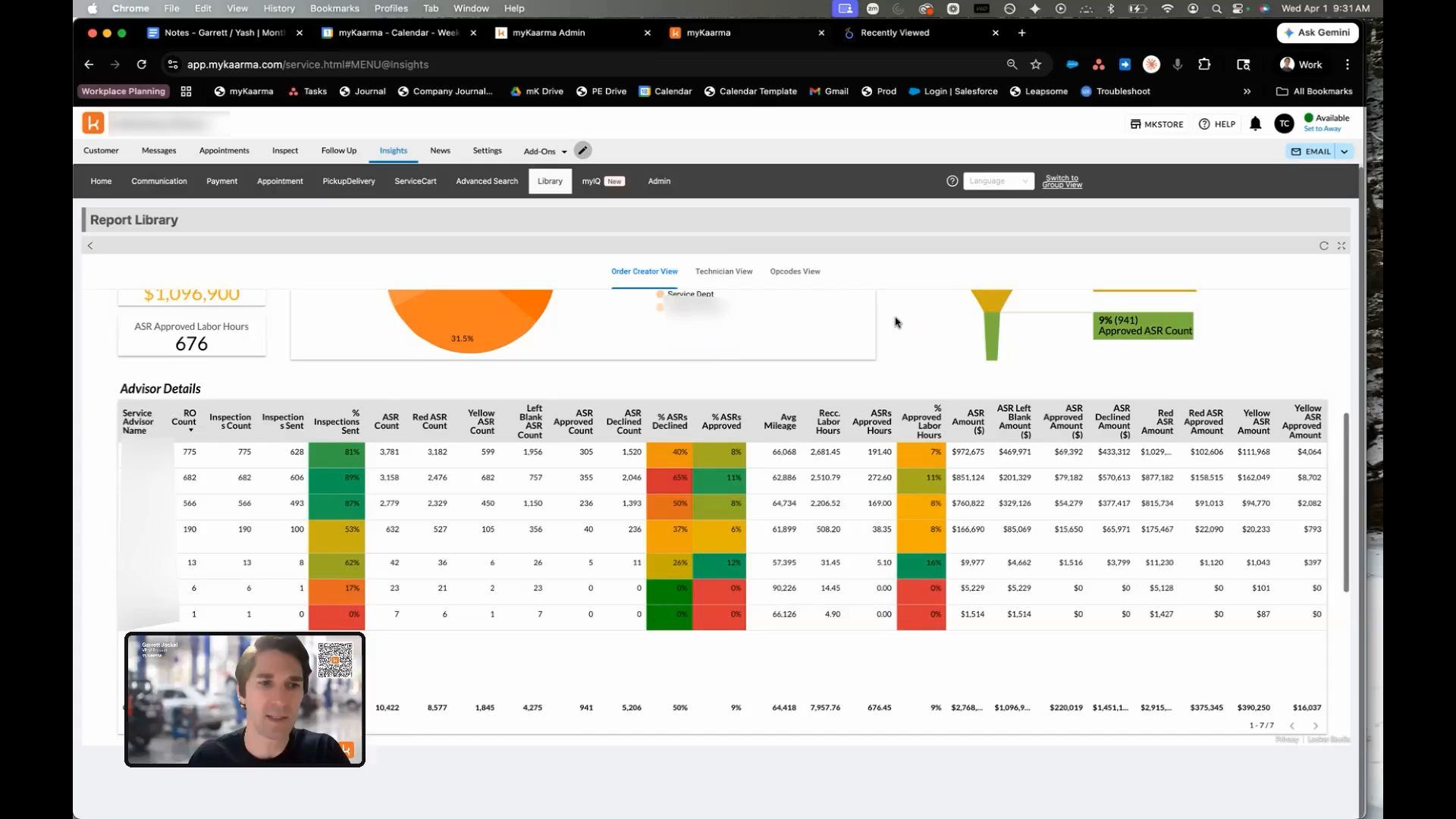Click the help circle next to Language
1456x819 pixels.
click(952, 181)
